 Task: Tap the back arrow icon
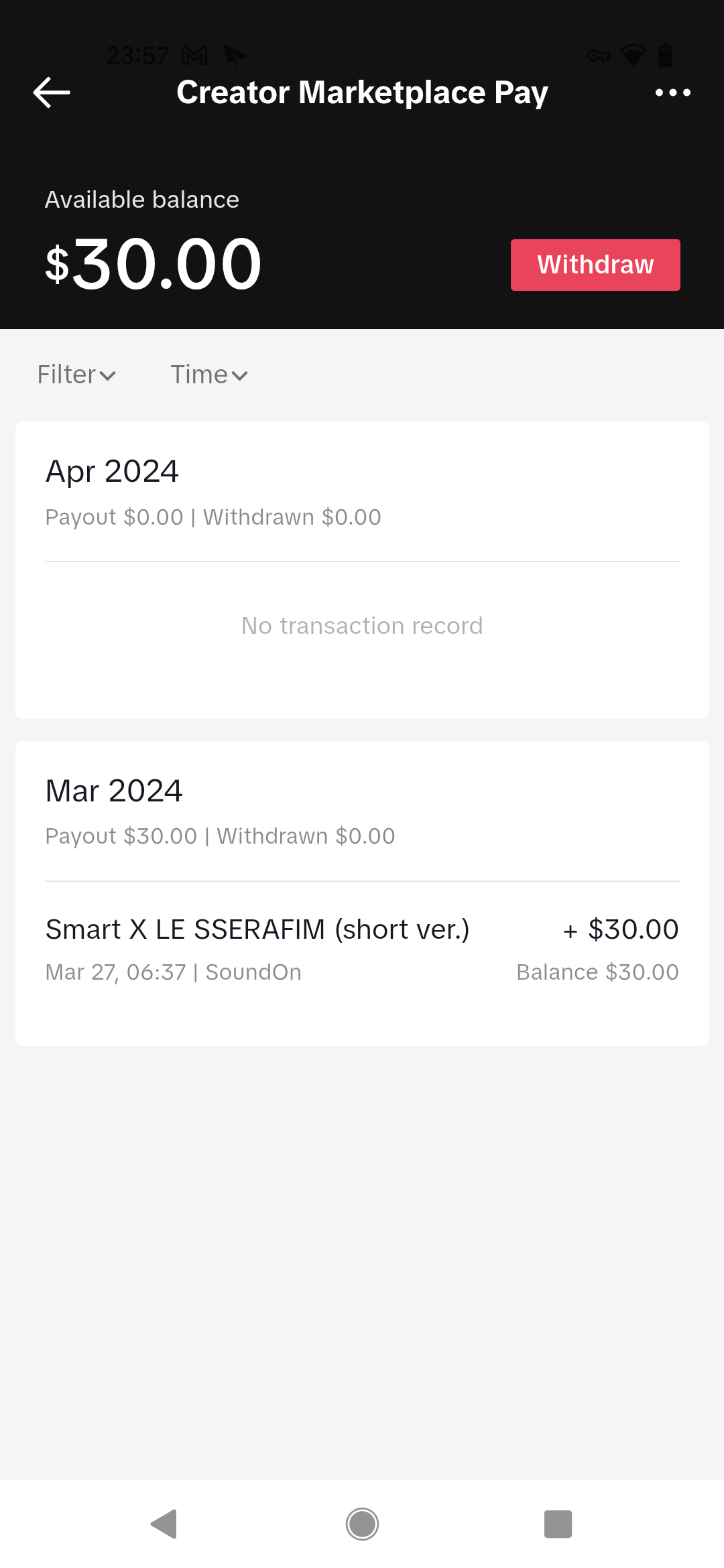(x=52, y=92)
